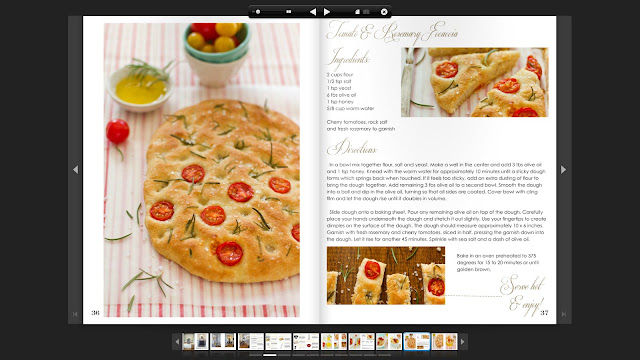Select highlighted ninth thumbnail of focaccia spread
Viewport: 640px width, 360px height.
coord(417,341)
